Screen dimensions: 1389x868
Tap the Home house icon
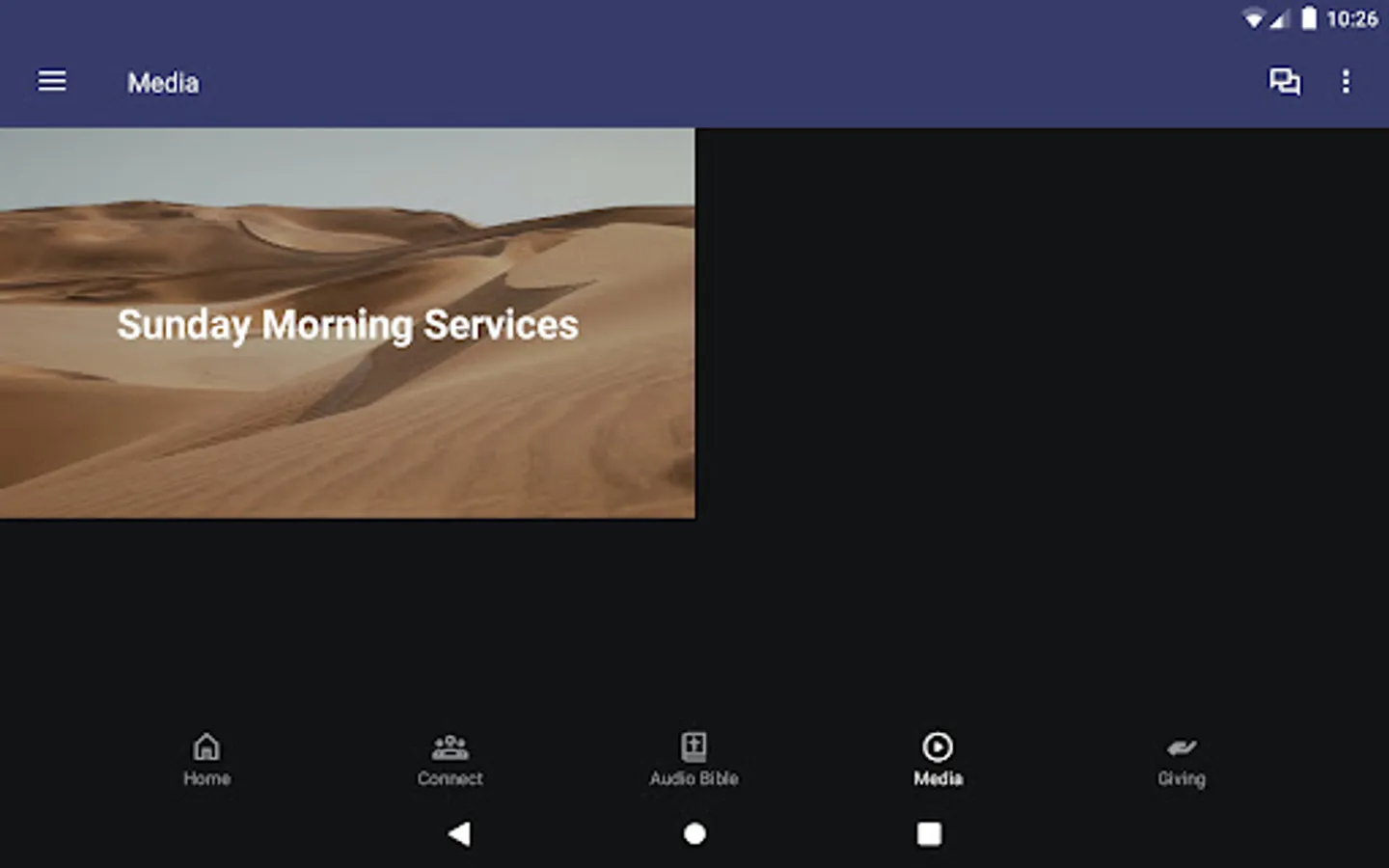pos(206,746)
